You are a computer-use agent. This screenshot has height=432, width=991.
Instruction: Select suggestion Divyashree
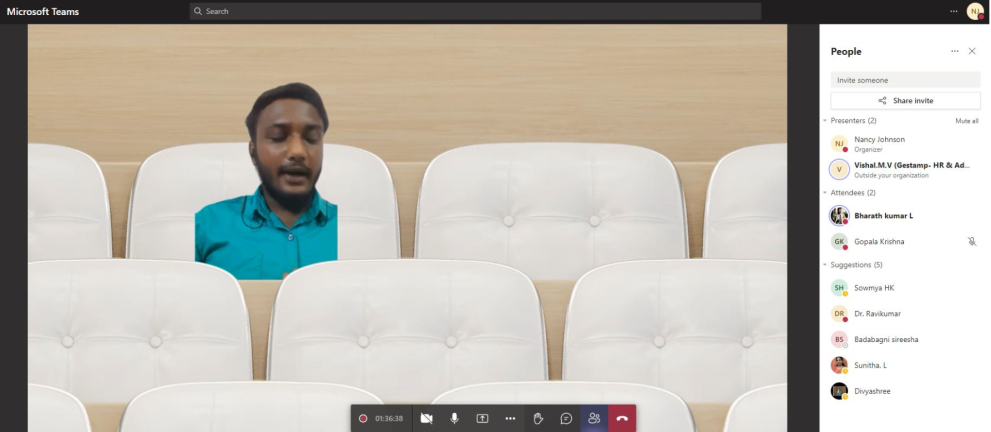tap(905, 391)
